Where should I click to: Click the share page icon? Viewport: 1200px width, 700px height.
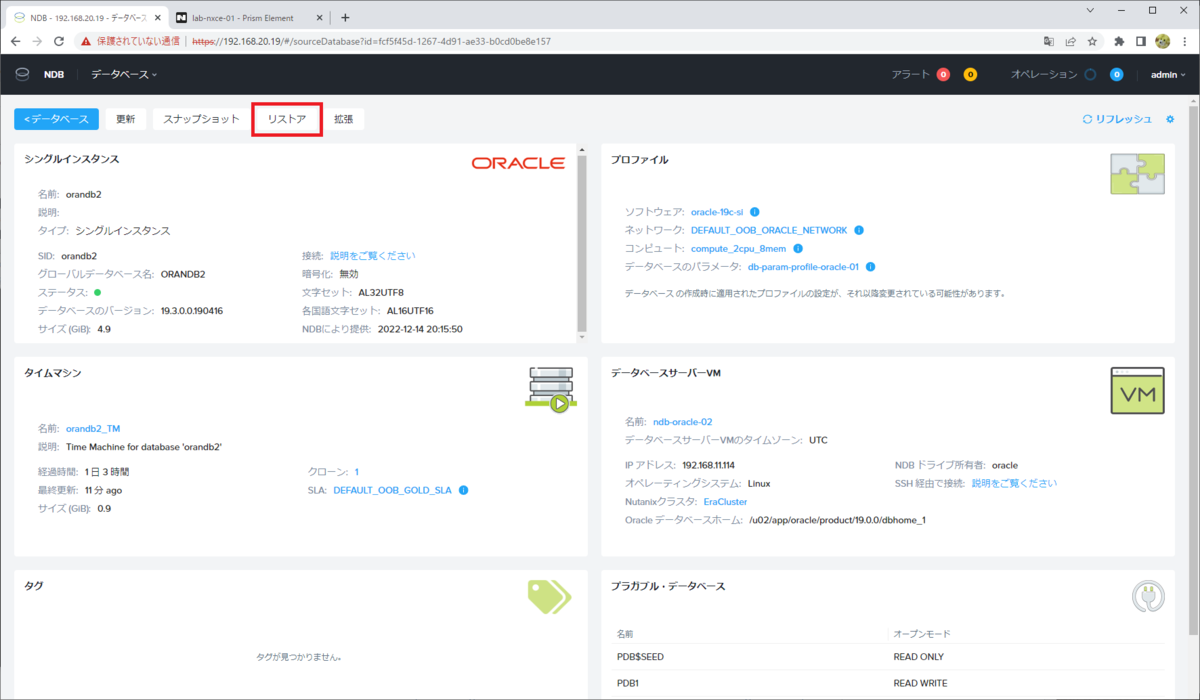coord(1070,42)
